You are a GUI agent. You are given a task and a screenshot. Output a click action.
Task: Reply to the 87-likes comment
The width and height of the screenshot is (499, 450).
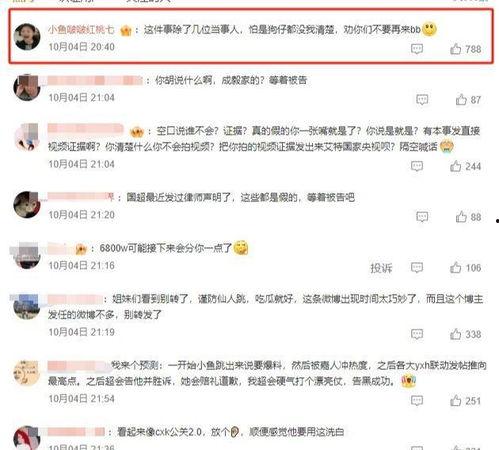422,100
